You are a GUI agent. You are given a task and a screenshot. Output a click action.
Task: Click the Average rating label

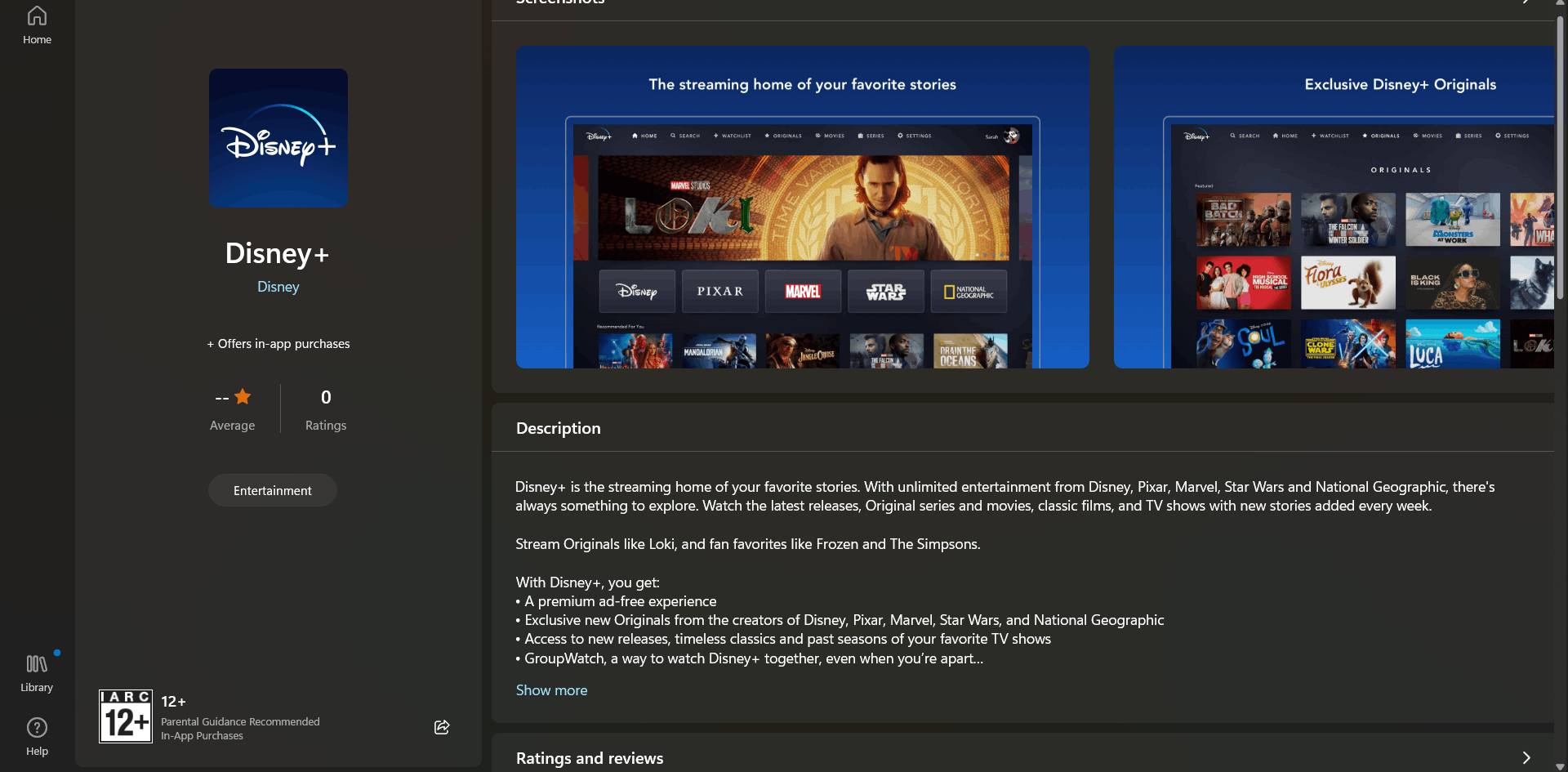click(233, 426)
